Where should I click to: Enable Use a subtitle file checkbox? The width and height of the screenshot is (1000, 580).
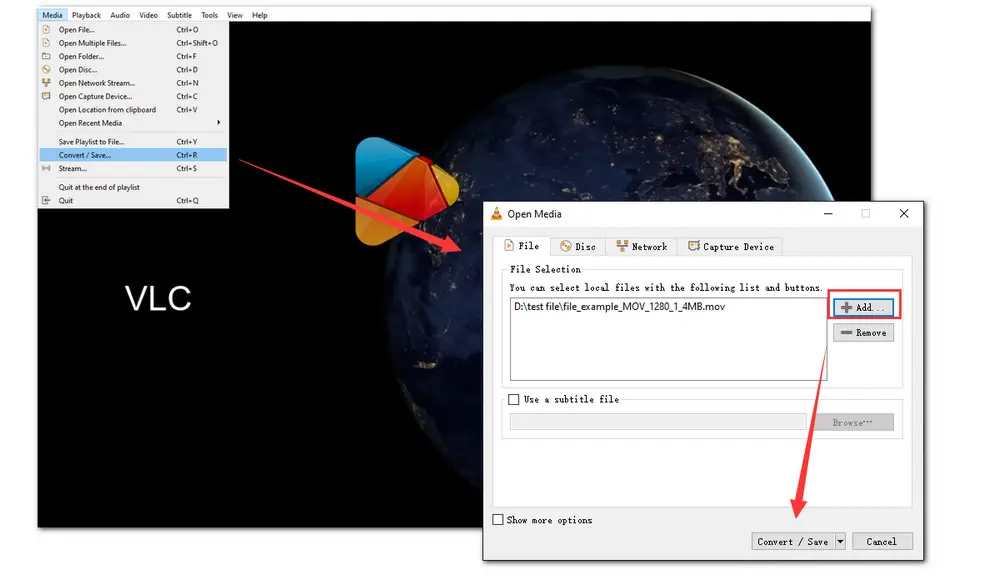click(x=513, y=399)
